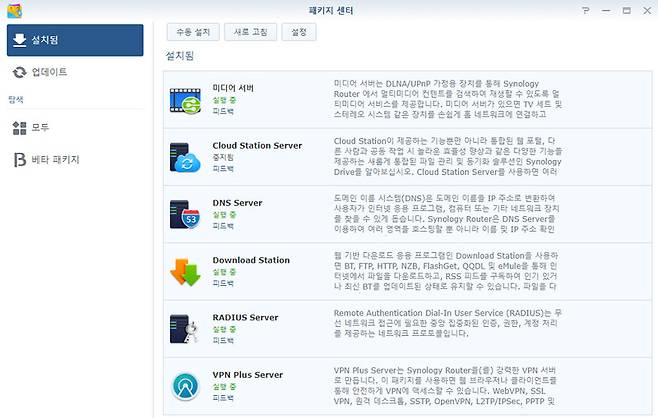
Task: Click the Media Server film-strip icon
Action: (x=185, y=100)
